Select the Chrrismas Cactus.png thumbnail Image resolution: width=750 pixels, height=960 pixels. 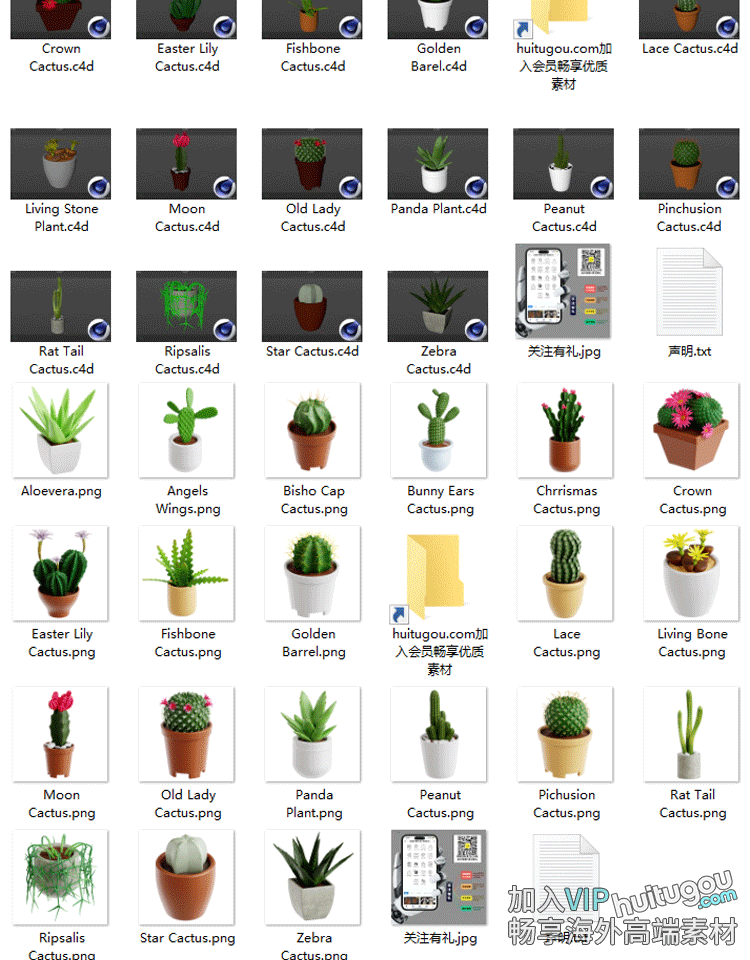pos(564,430)
